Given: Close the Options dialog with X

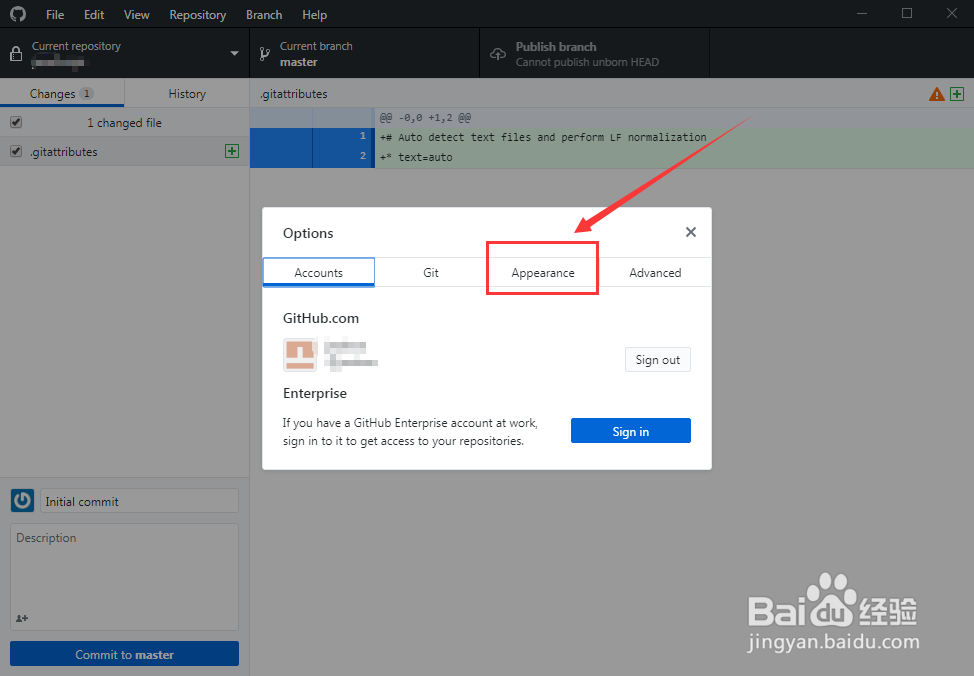Looking at the screenshot, I should tap(691, 232).
